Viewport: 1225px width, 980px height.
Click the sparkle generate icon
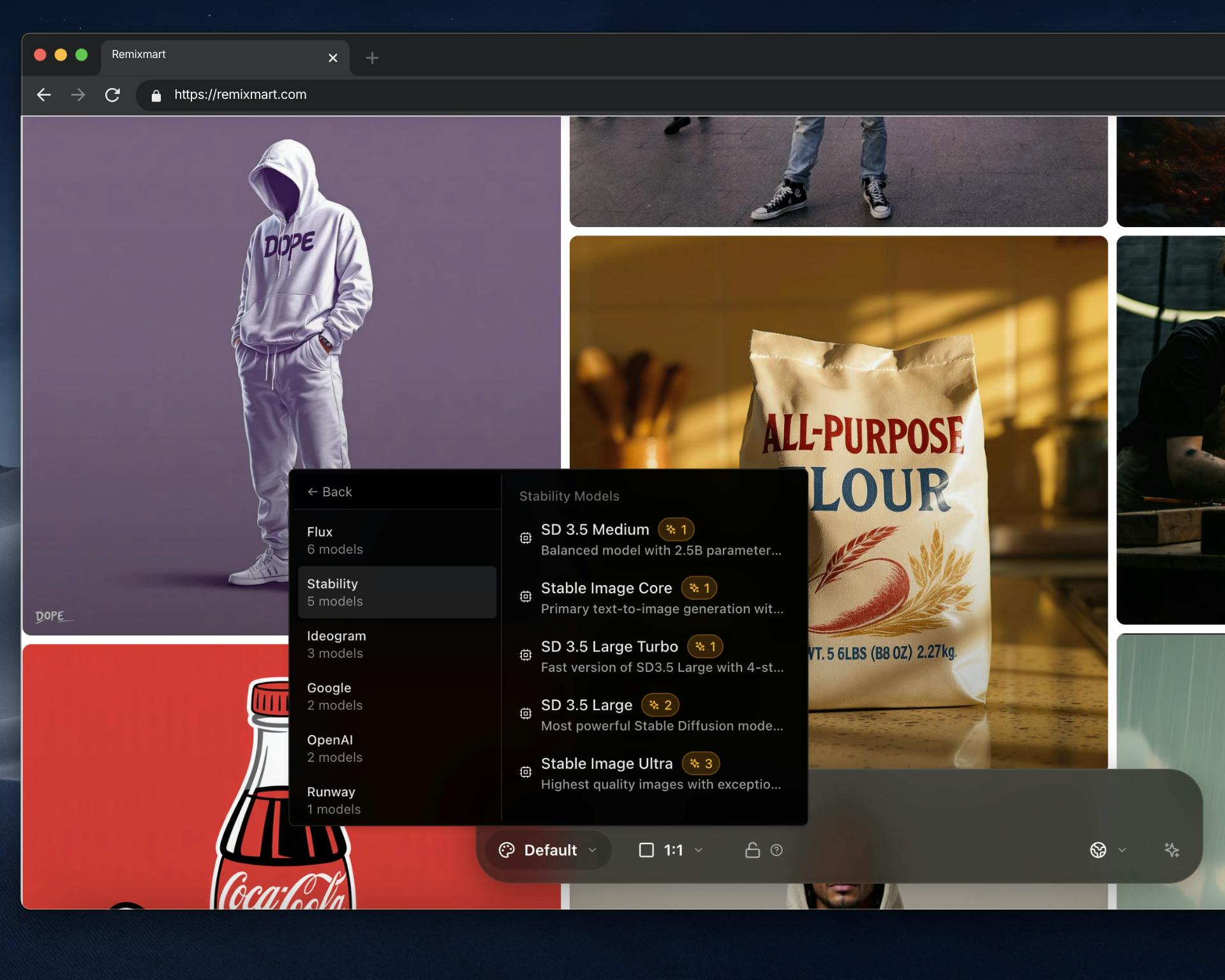(1171, 850)
